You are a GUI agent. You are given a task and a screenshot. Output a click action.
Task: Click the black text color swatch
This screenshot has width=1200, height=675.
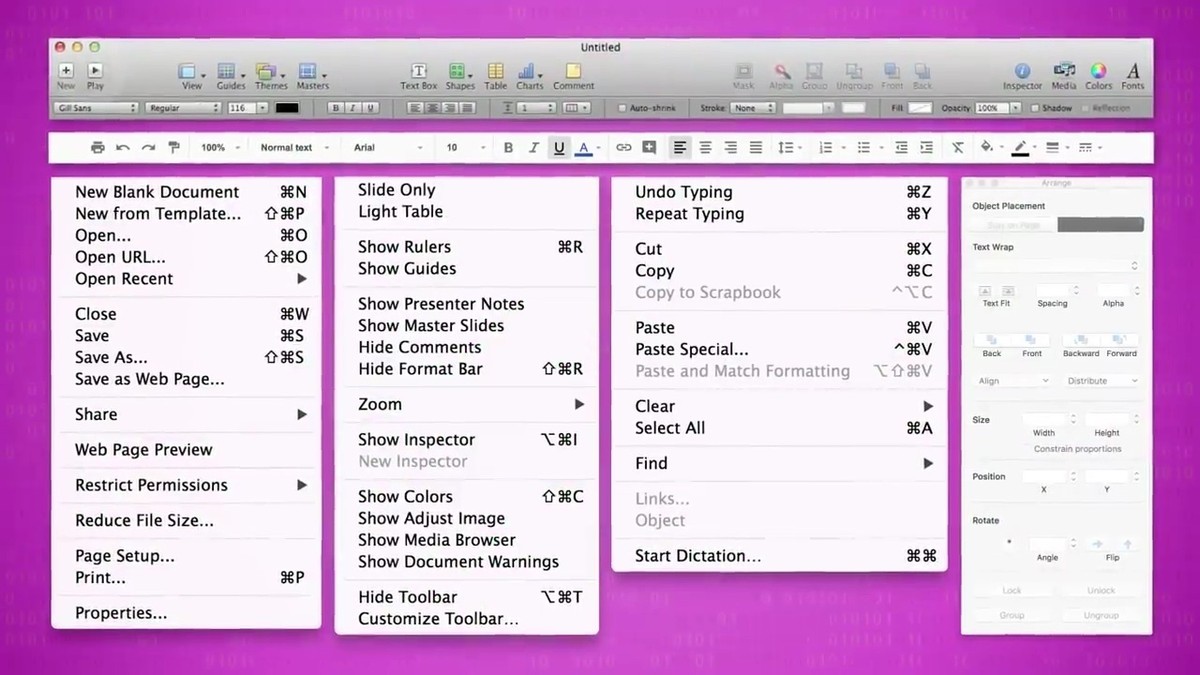point(287,108)
